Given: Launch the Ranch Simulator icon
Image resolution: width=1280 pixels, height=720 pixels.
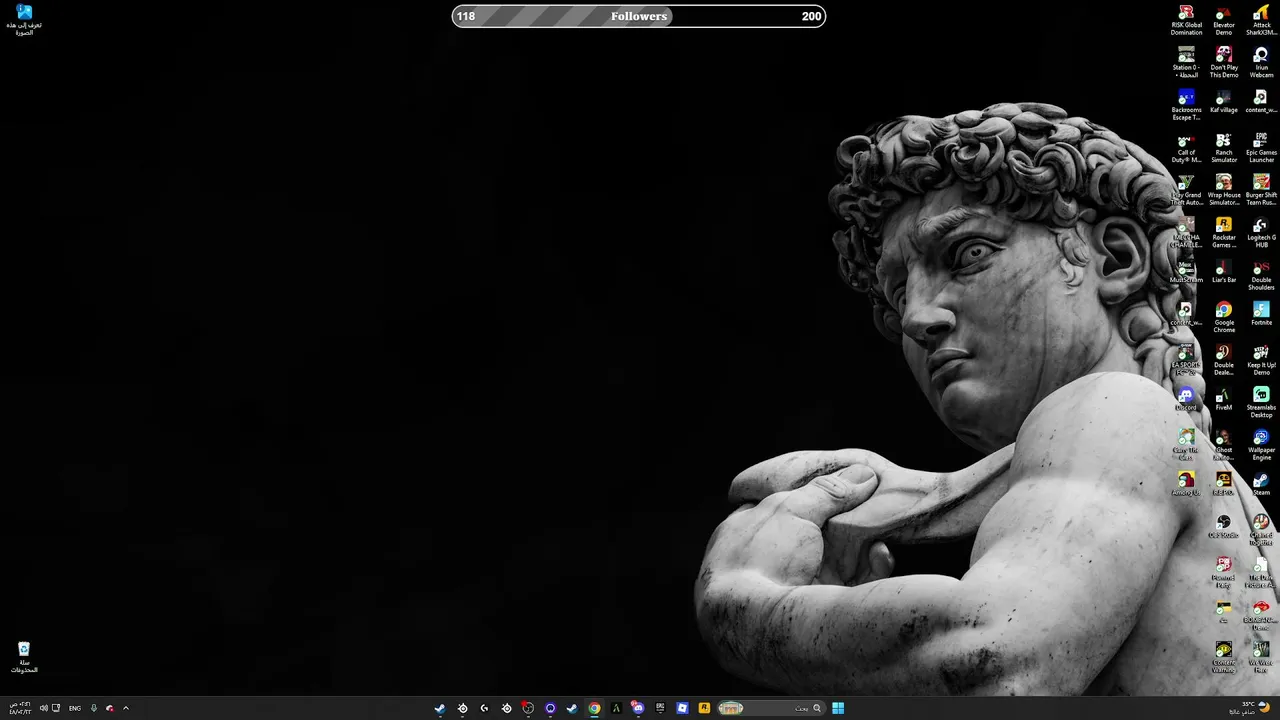Looking at the screenshot, I should [1224, 148].
